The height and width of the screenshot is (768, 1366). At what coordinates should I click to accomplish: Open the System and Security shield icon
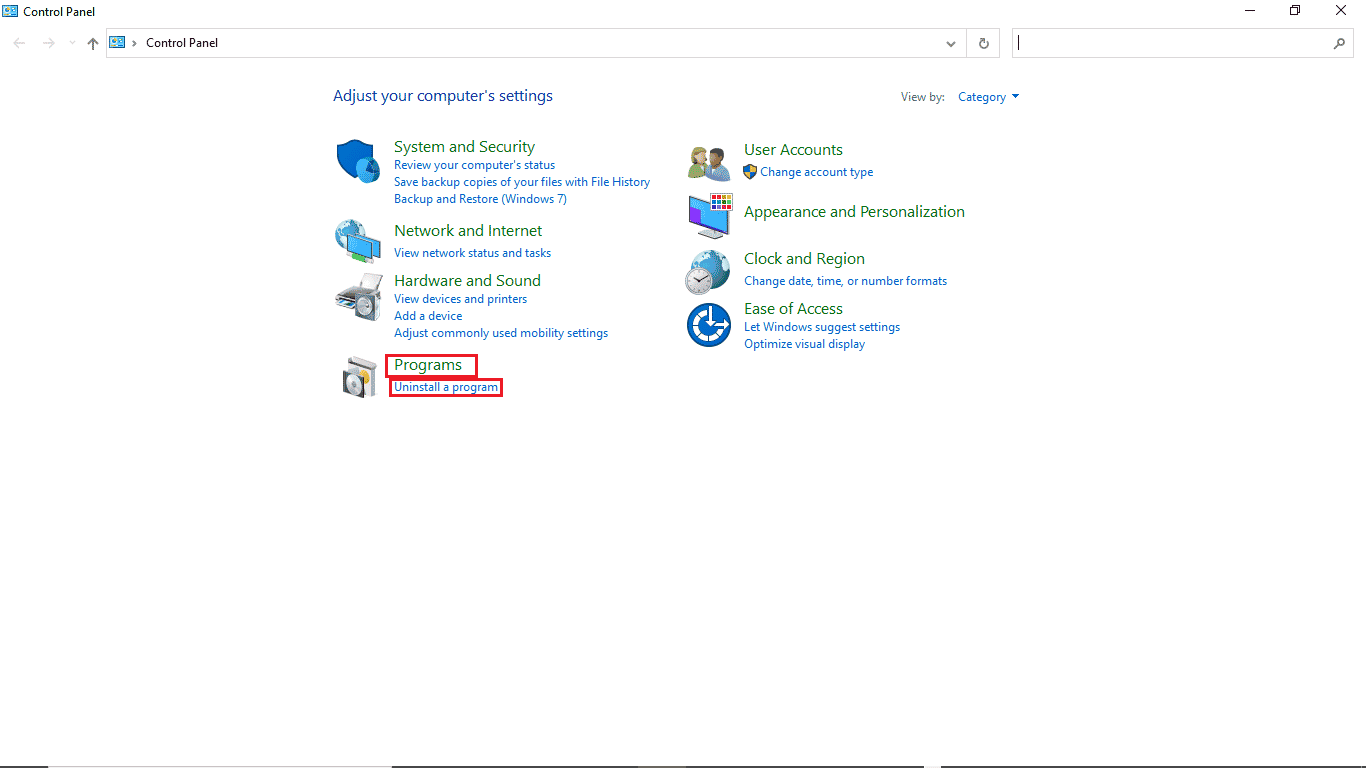tap(358, 161)
